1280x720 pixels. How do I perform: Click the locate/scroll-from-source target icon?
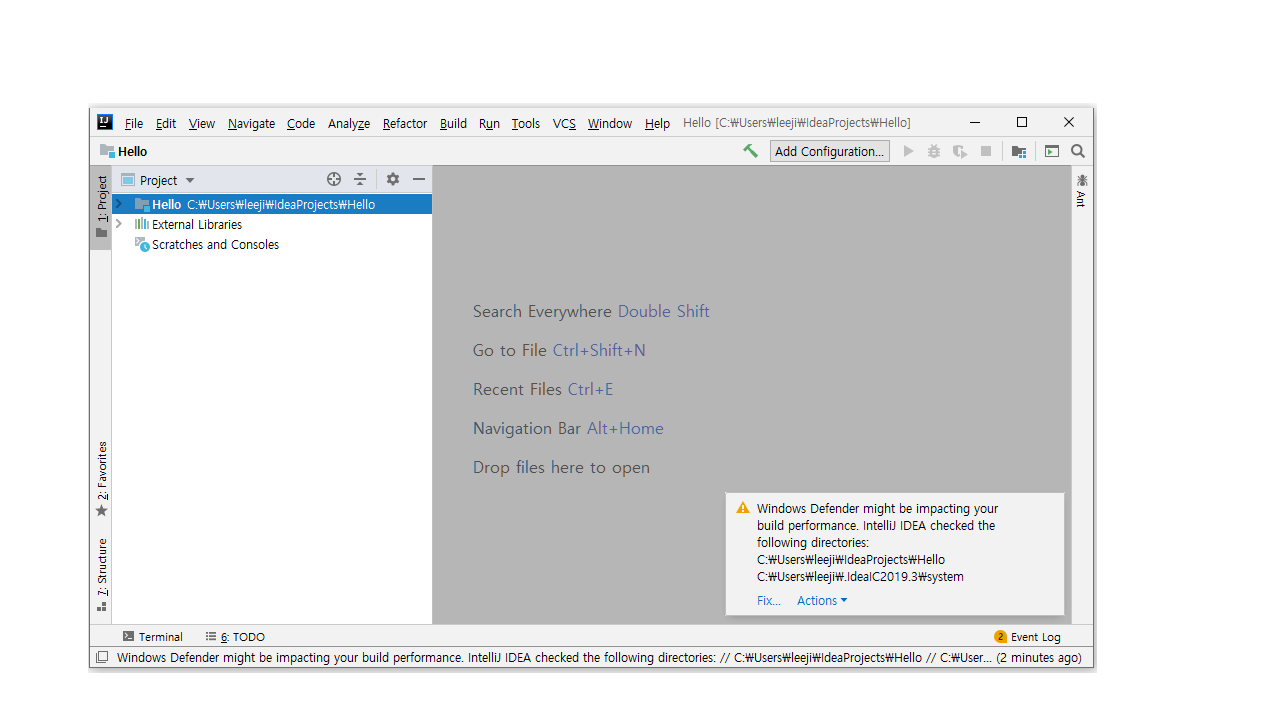pyautogui.click(x=334, y=179)
